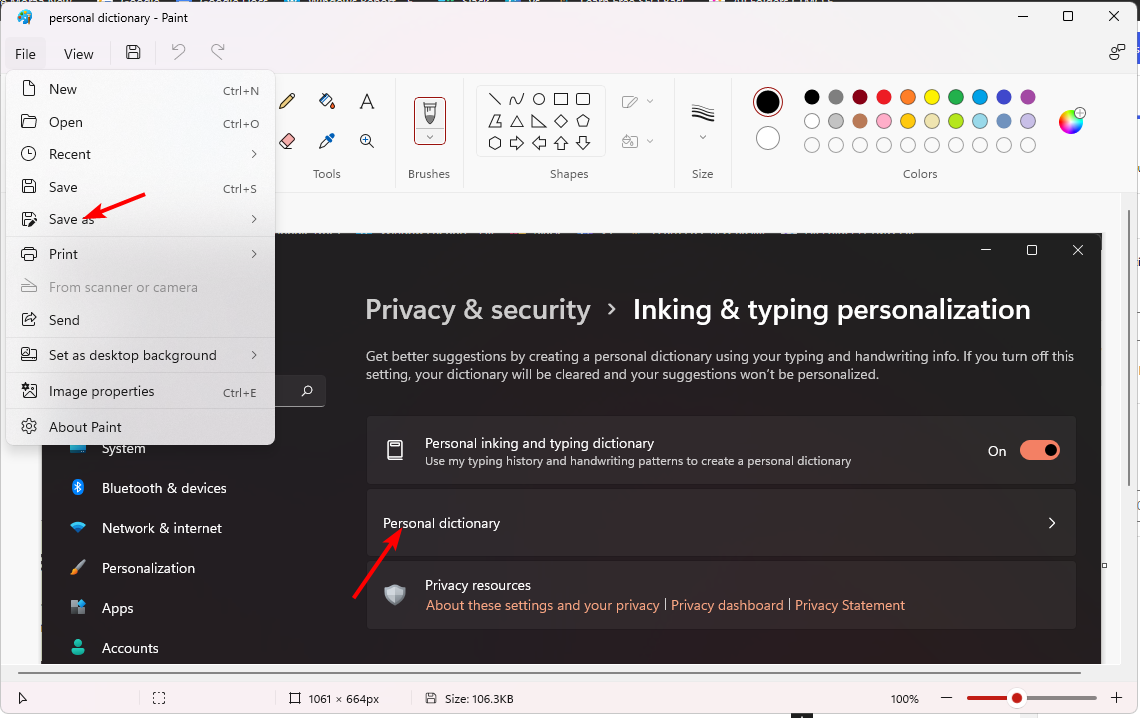Choose the Triangle shape
This screenshot has height=718, width=1140.
point(516,121)
